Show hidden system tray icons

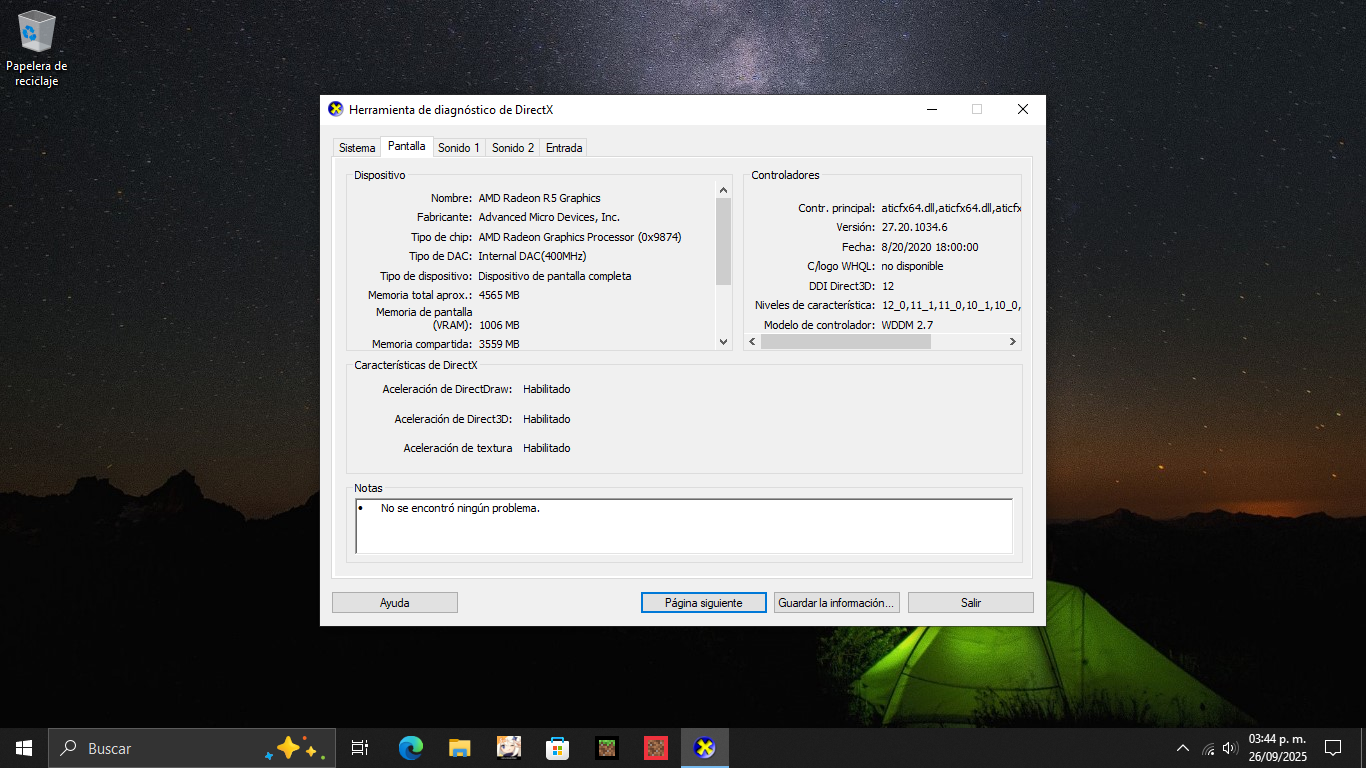1183,748
